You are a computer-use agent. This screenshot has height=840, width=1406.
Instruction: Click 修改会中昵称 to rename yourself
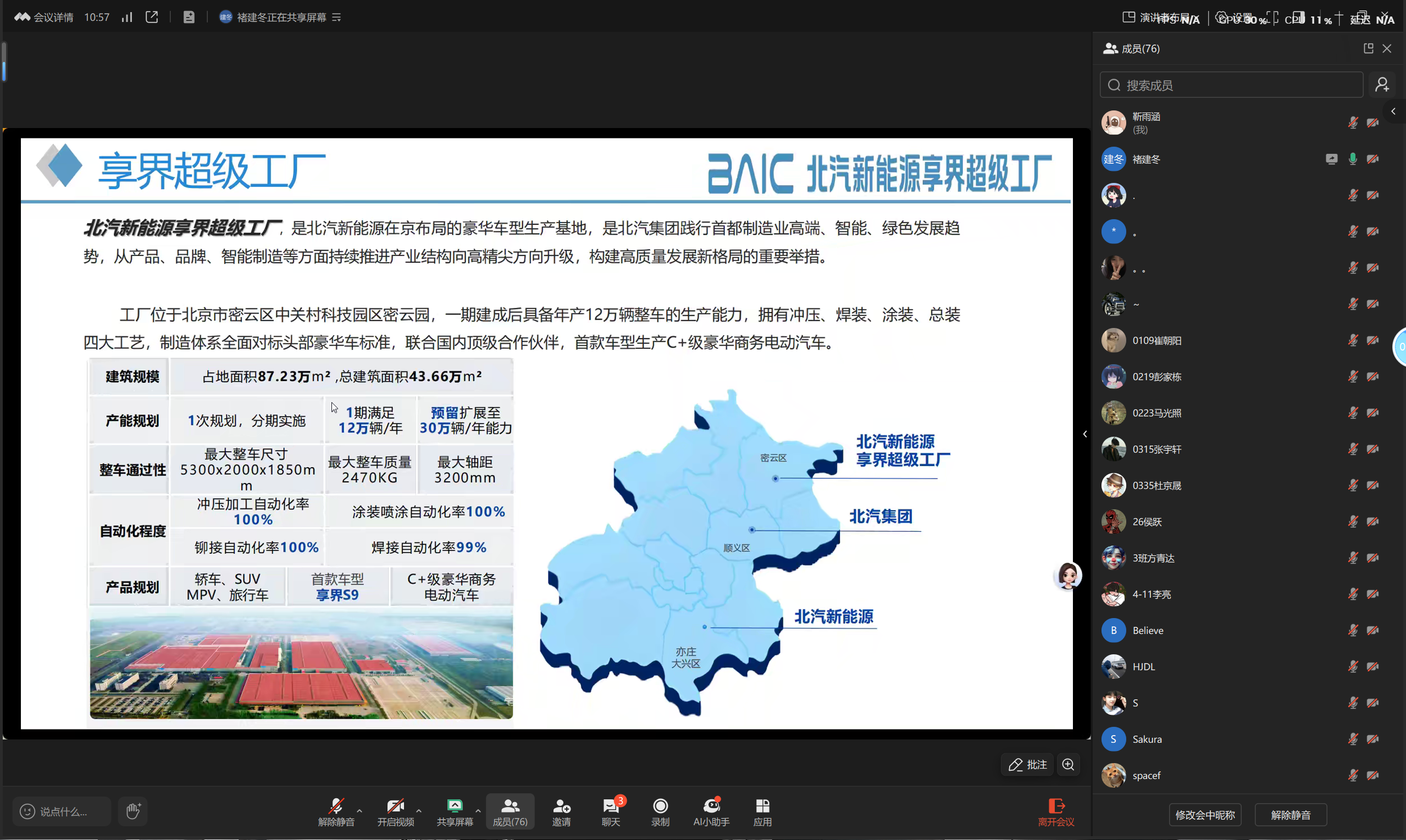1205,815
